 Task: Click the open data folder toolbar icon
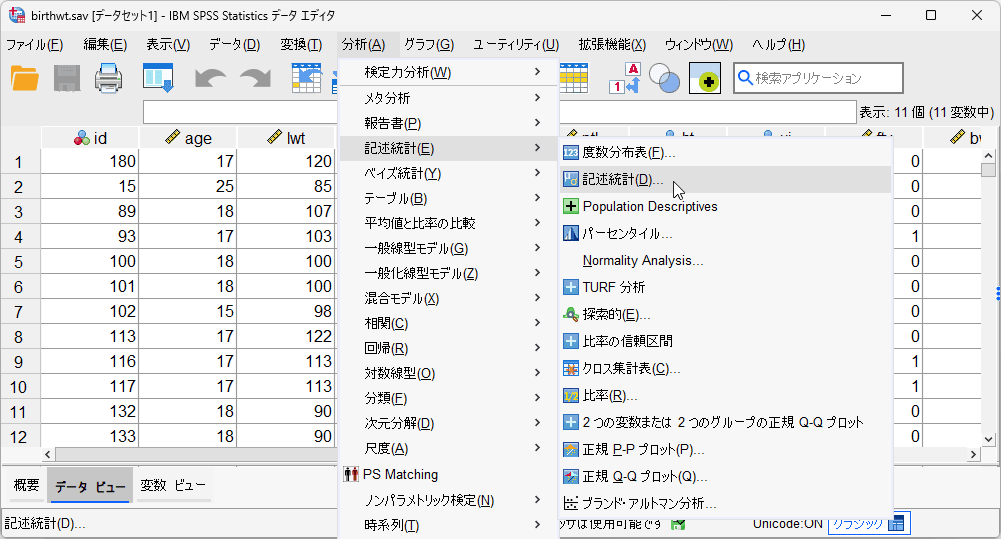[x=25, y=79]
